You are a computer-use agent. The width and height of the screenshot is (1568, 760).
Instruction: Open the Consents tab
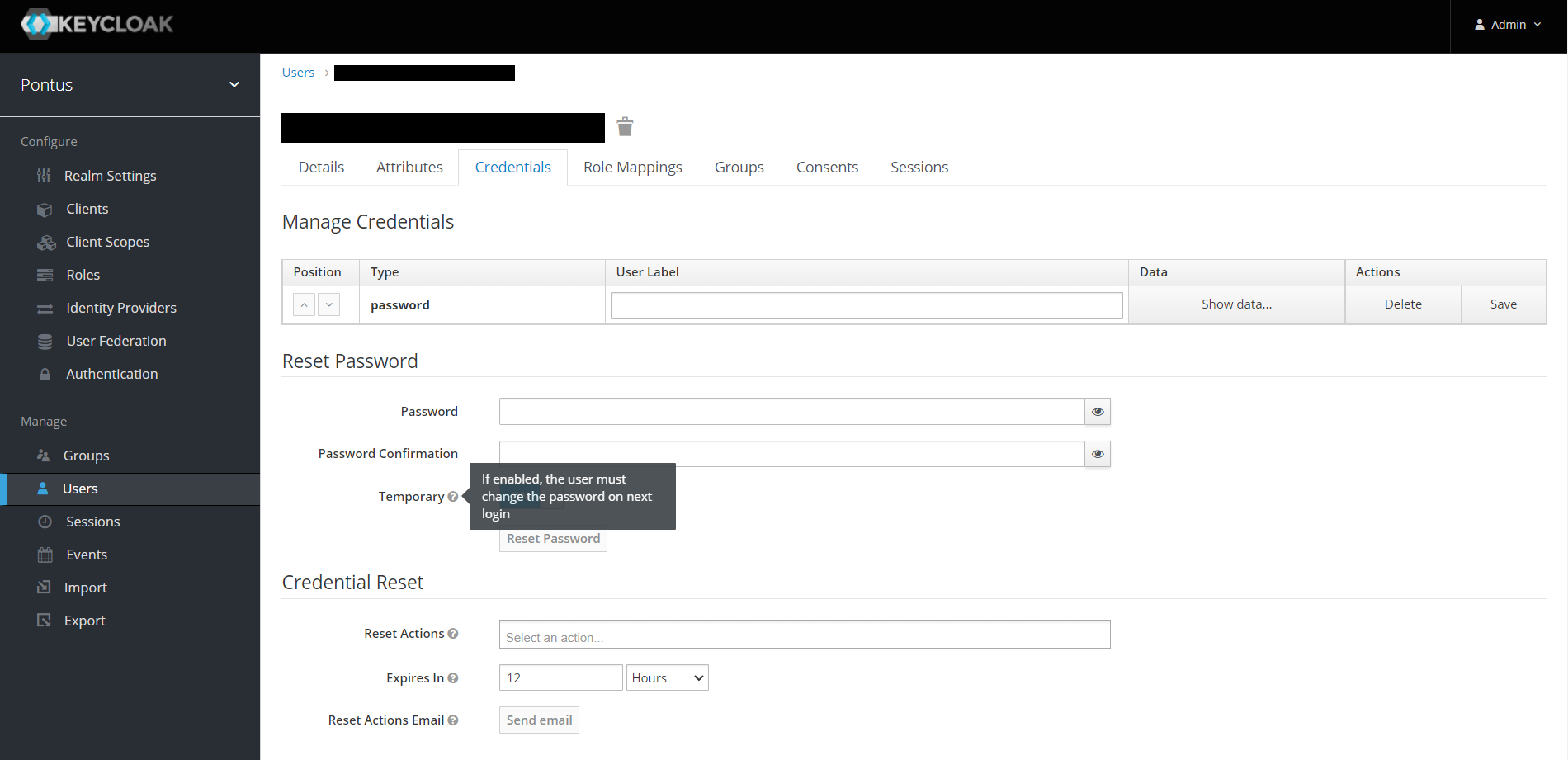pos(827,168)
